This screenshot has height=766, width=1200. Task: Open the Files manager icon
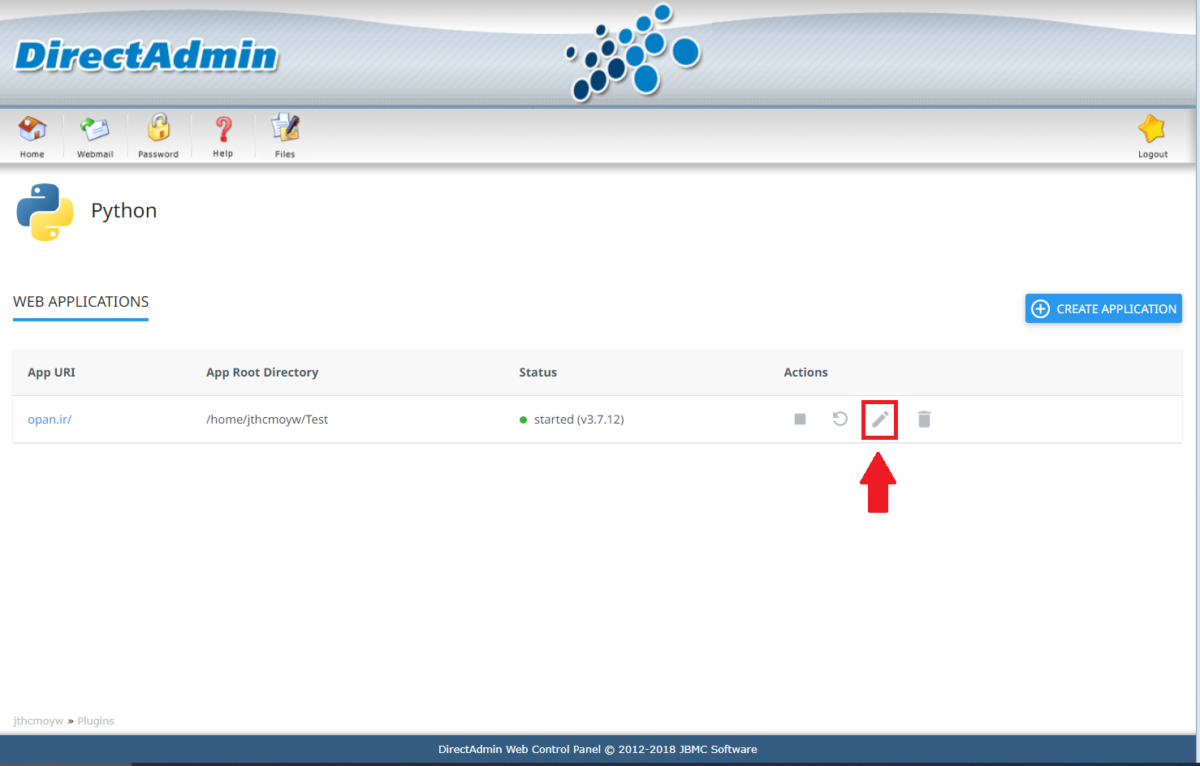click(284, 130)
